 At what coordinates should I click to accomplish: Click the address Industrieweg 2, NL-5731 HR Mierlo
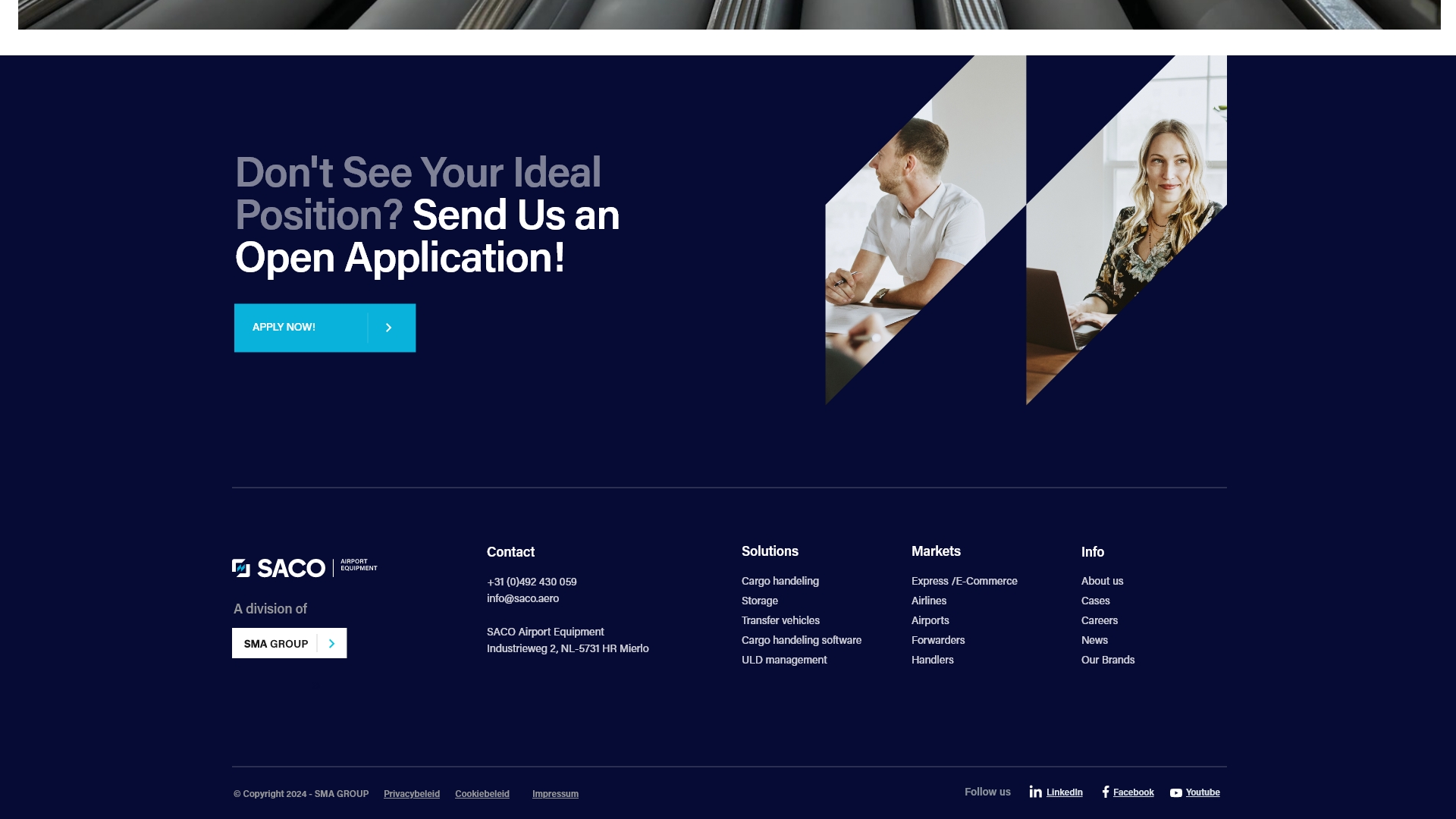pyautogui.click(x=568, y=648)
